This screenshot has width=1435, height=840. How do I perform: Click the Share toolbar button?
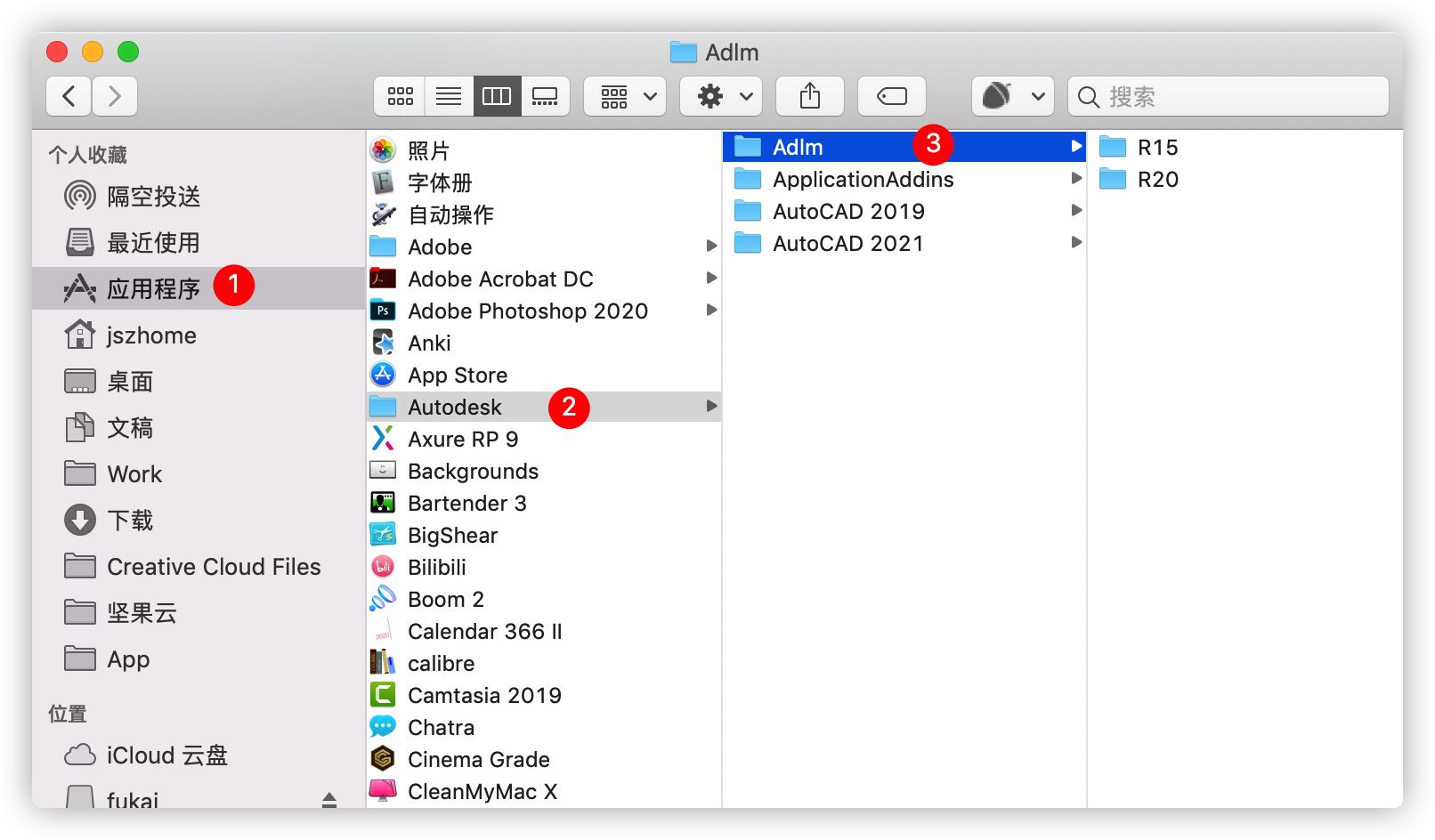pyautogui.click(x=810, y=96)
